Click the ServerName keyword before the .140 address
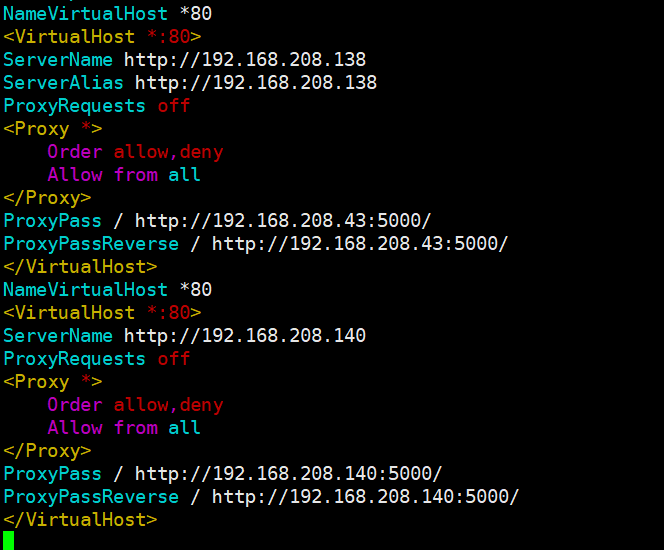Image resolution: width=664 pixels, height=550 pixels. (58, 336)
